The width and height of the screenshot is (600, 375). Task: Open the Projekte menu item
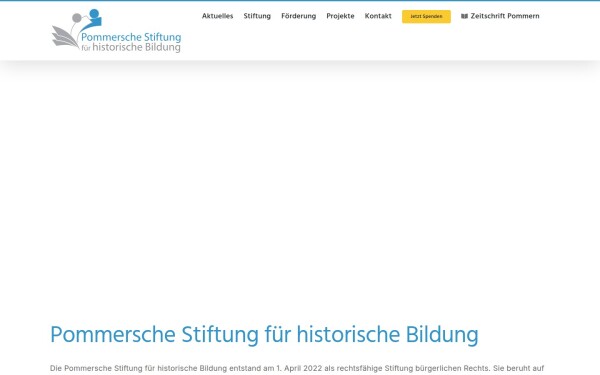coord(340,16)
